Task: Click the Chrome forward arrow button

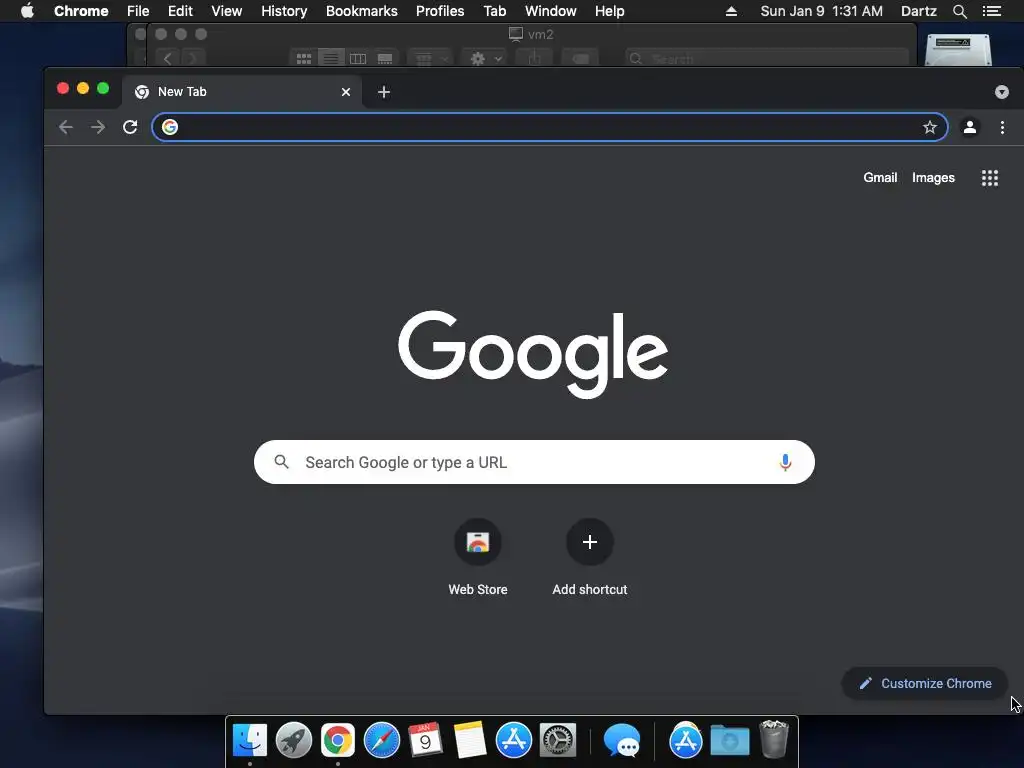Action: tap(98, 127)
